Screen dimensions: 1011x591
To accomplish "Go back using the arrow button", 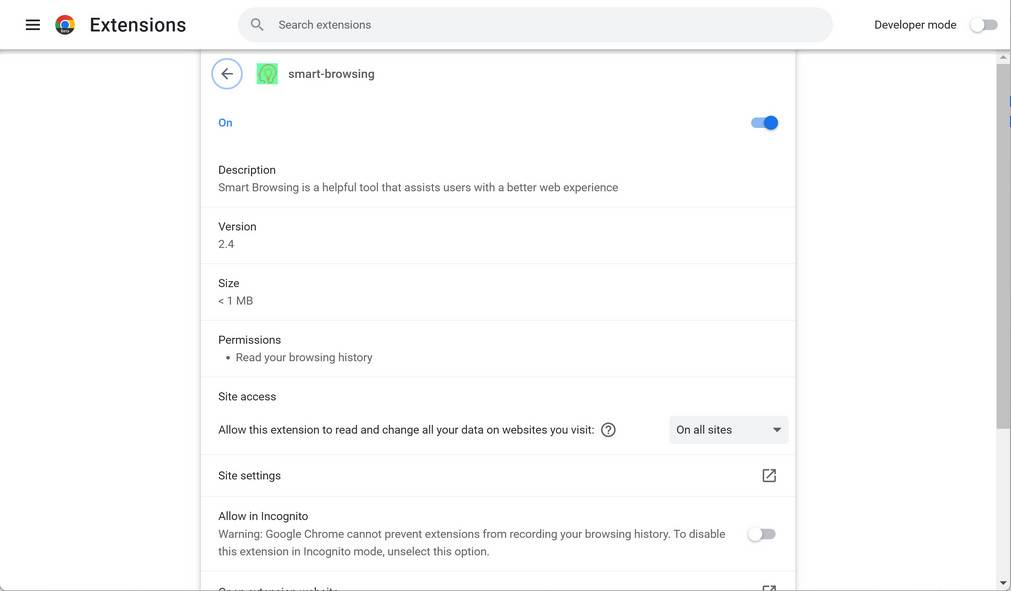I will pos(227,74).
